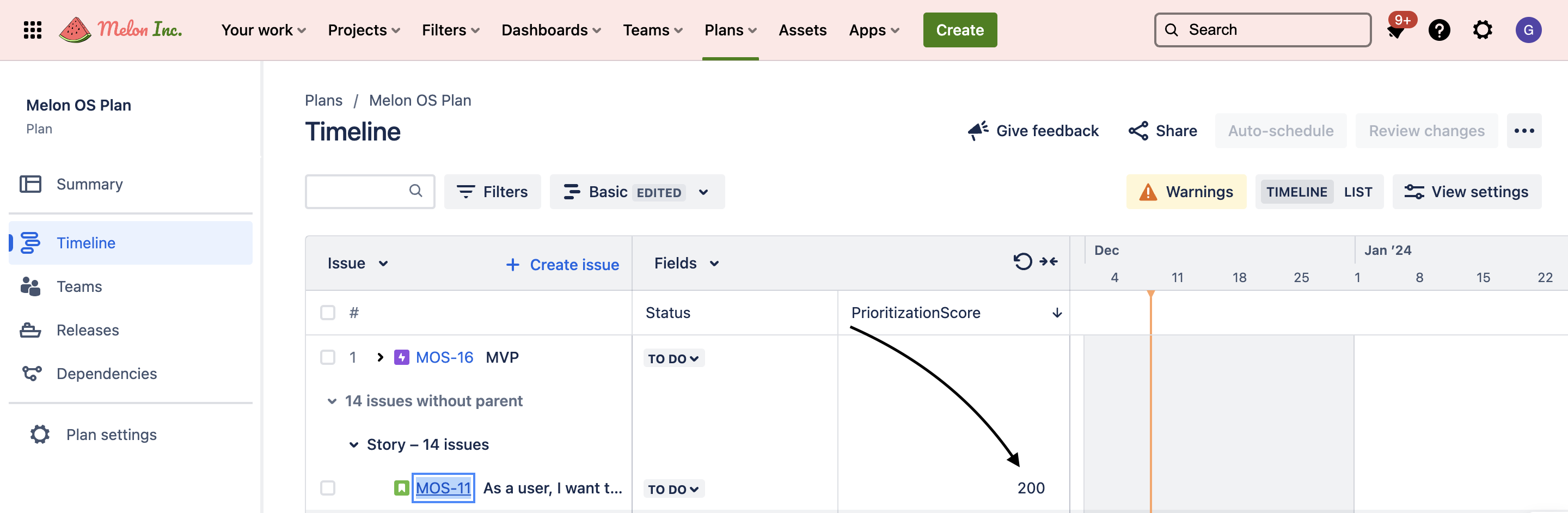The height and width of the screenshot is (513, 1568).
Task: Click the issue search field above the timeline
Action: 359,192
